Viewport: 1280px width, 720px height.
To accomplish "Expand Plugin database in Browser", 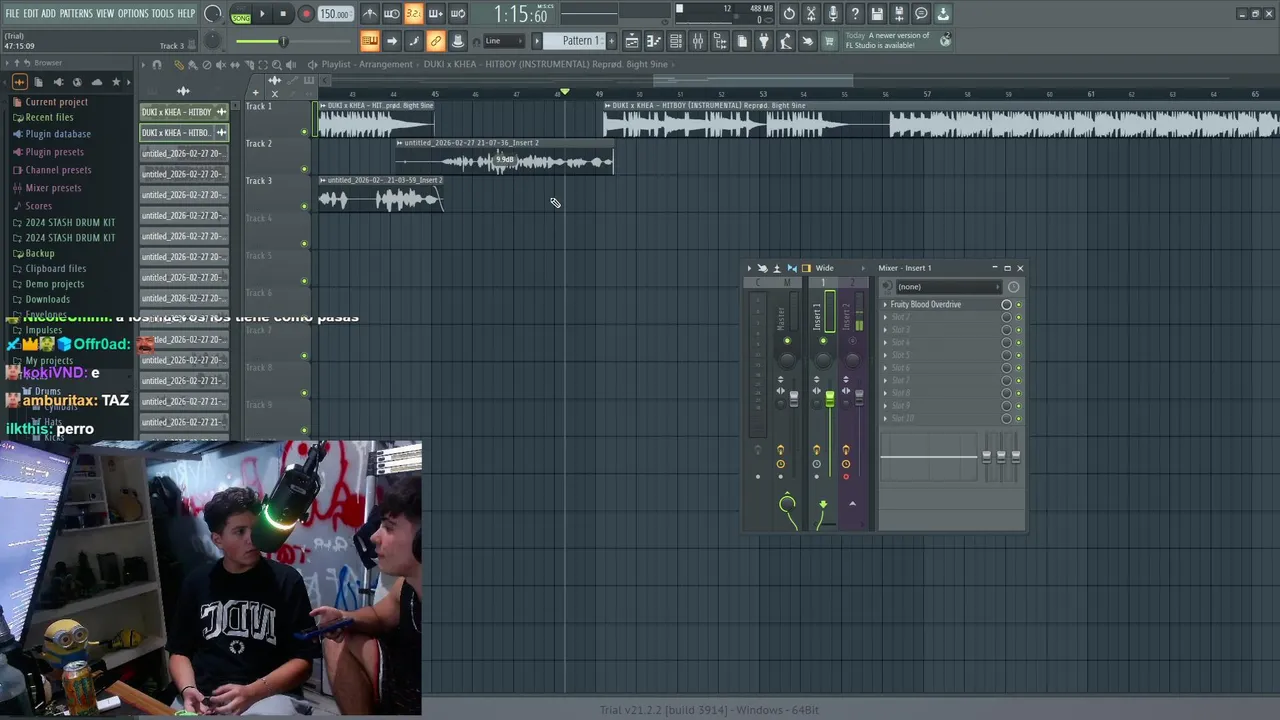I will pos(58,134).
